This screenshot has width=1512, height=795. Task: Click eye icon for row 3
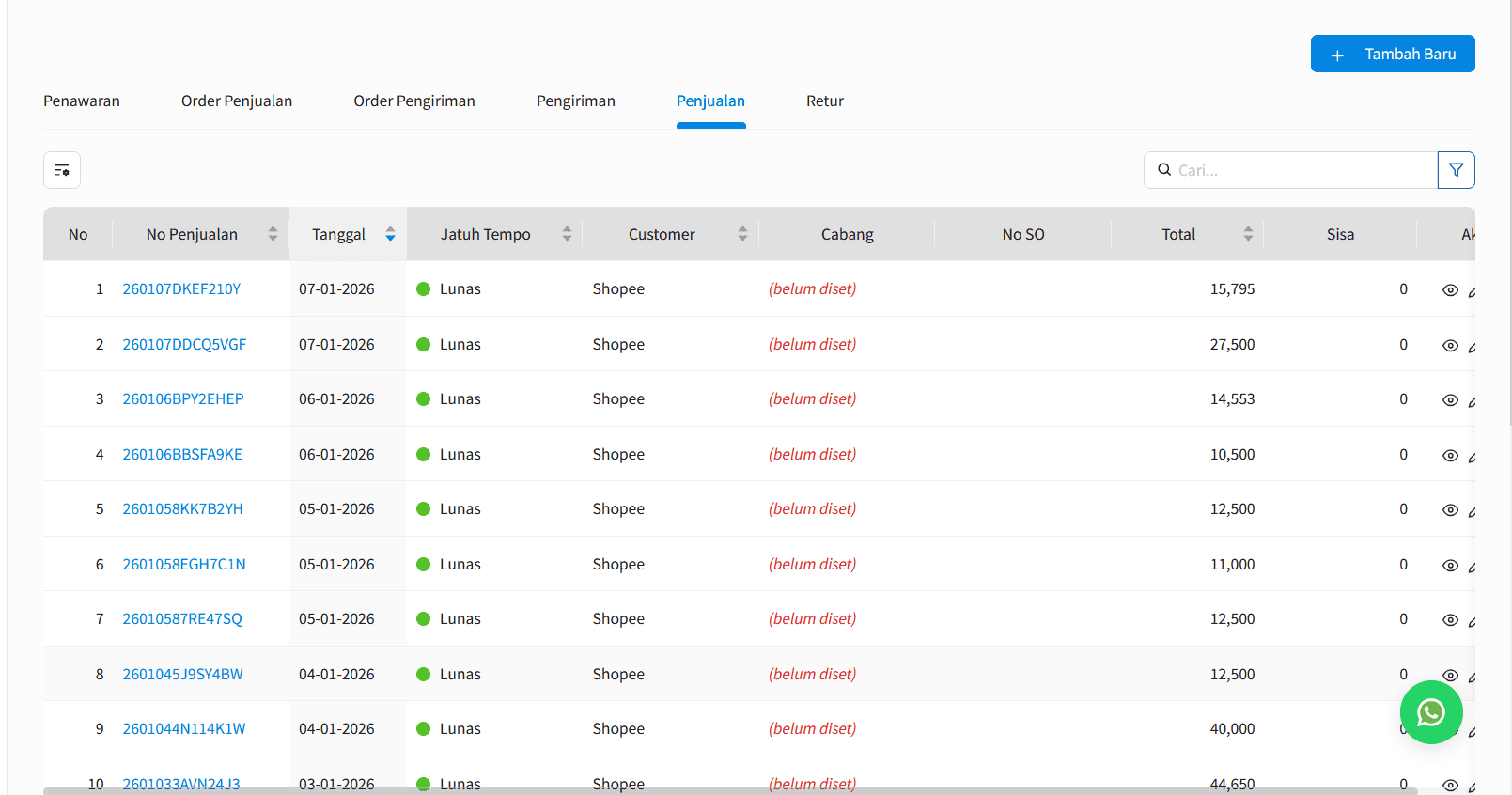tap(1450, 400)
